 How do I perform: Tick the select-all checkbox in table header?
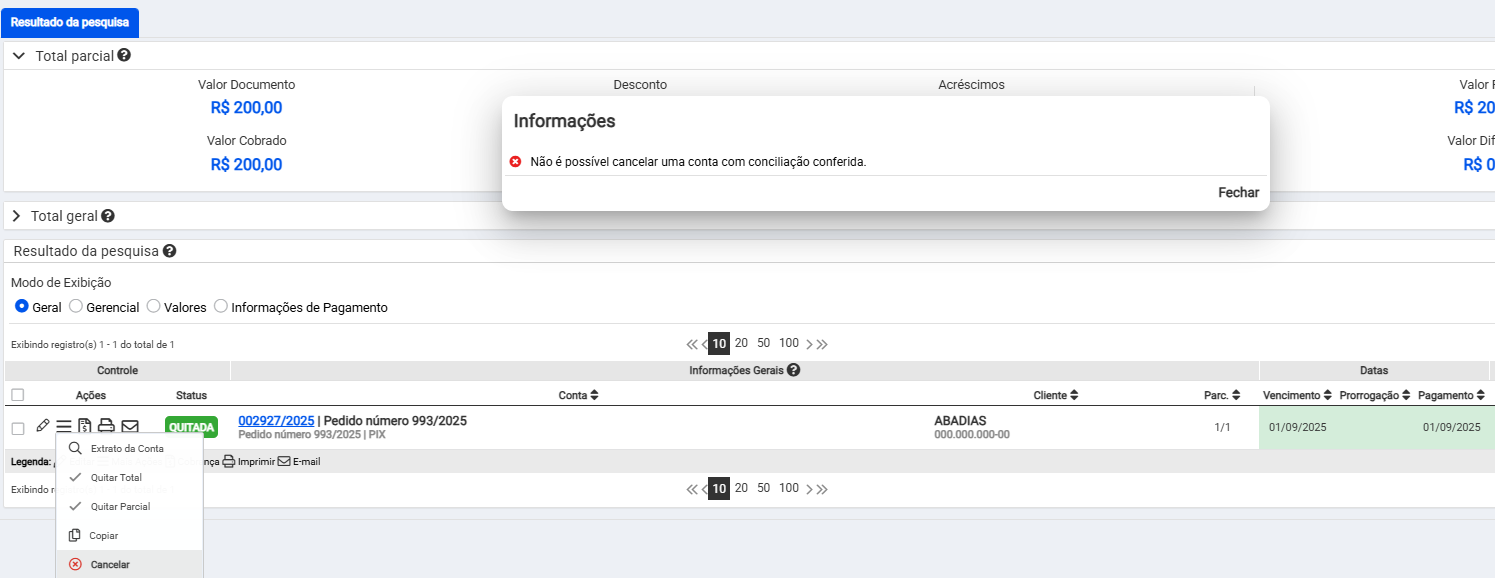pos(18,395)
